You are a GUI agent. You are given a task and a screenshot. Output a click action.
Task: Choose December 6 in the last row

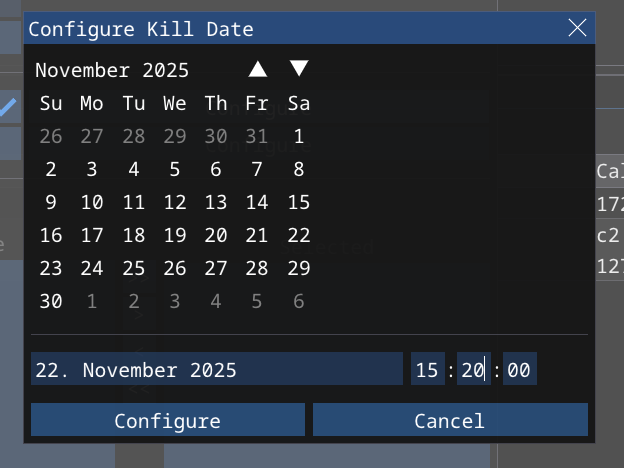[x=299, y=301]
